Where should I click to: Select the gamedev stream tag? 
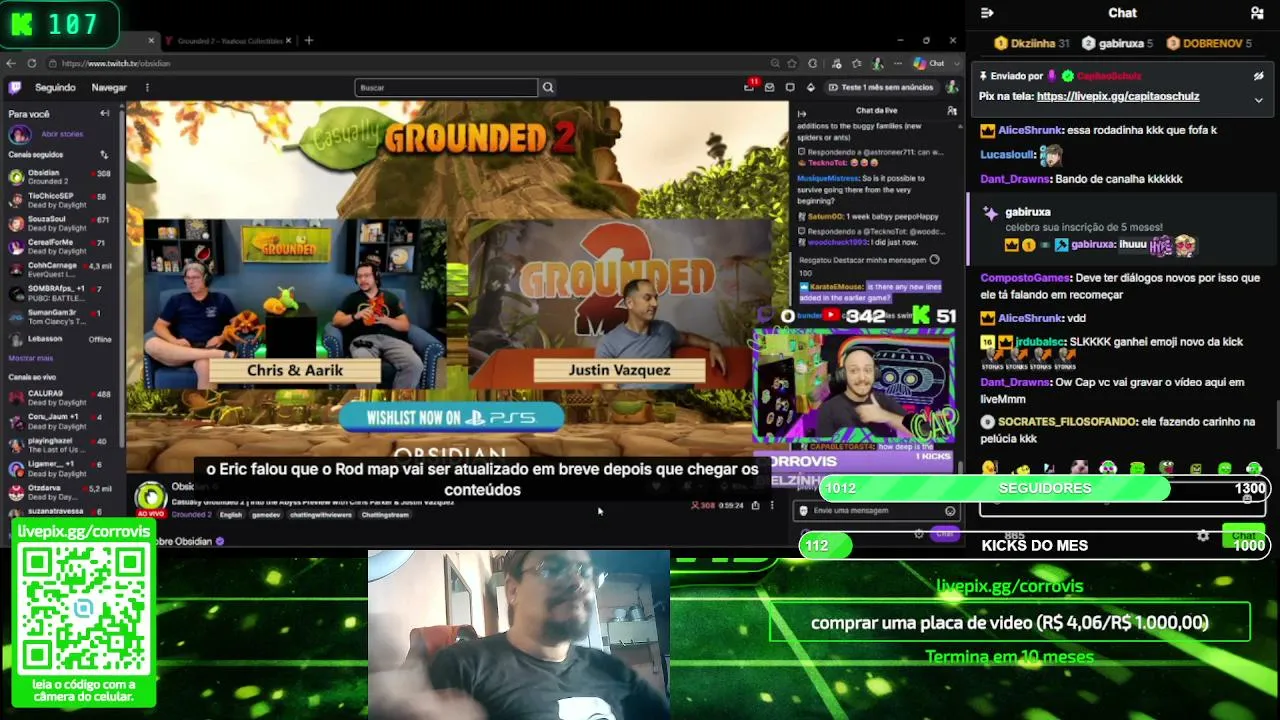pyautogui.click(x=266, y=515)
